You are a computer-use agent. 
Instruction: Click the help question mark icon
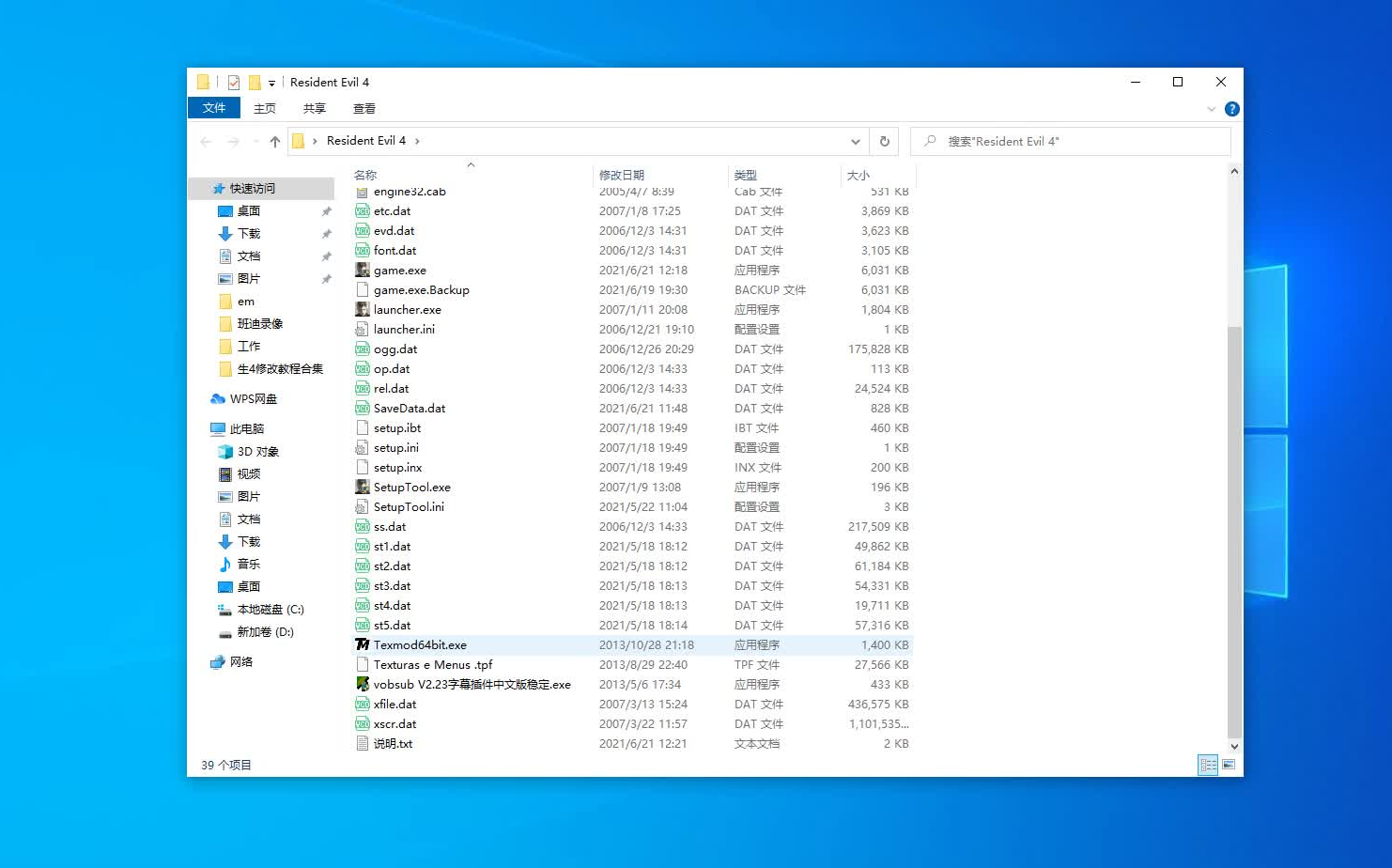point(1232,109)
